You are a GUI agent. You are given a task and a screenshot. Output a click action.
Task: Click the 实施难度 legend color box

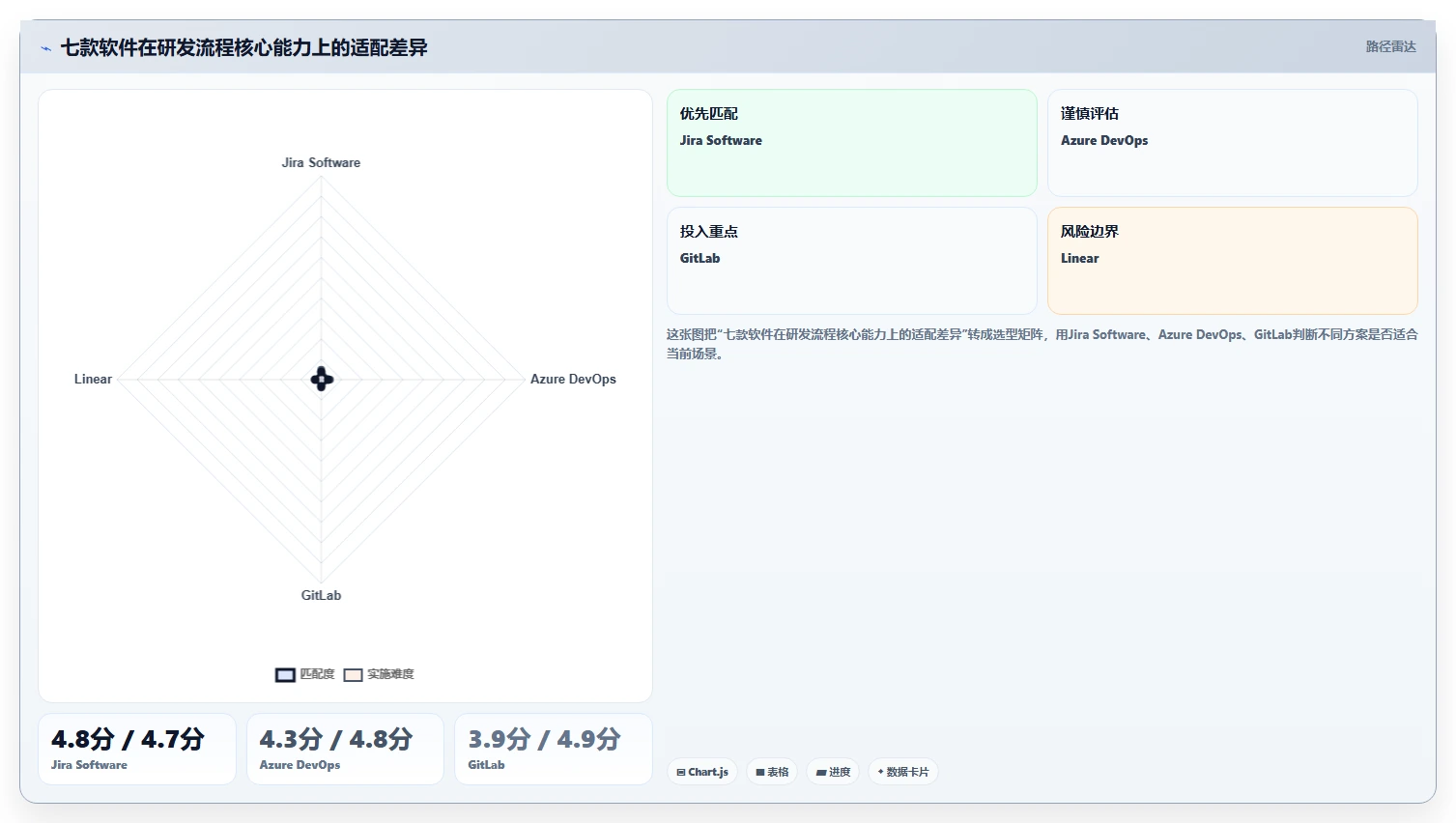point(353,675)
